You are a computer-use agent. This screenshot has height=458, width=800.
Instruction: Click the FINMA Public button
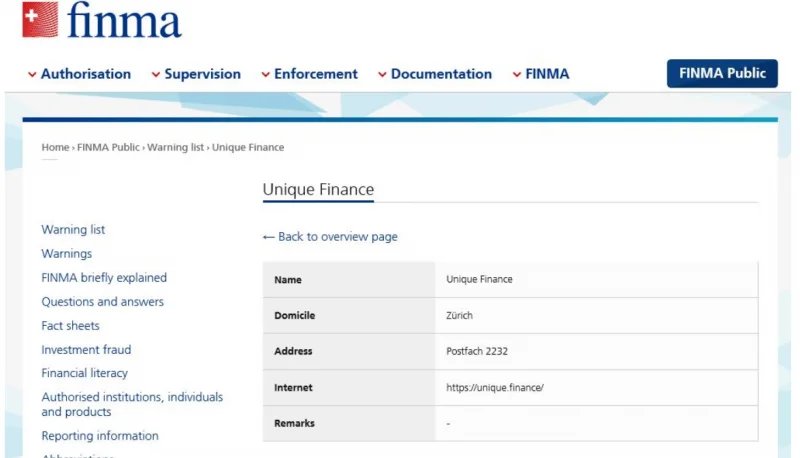[722, 73]
